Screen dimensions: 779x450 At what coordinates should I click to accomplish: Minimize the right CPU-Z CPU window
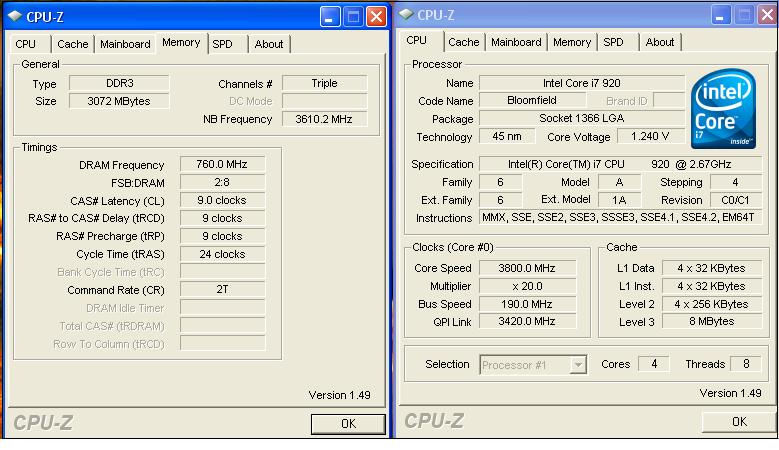[720, 15]
